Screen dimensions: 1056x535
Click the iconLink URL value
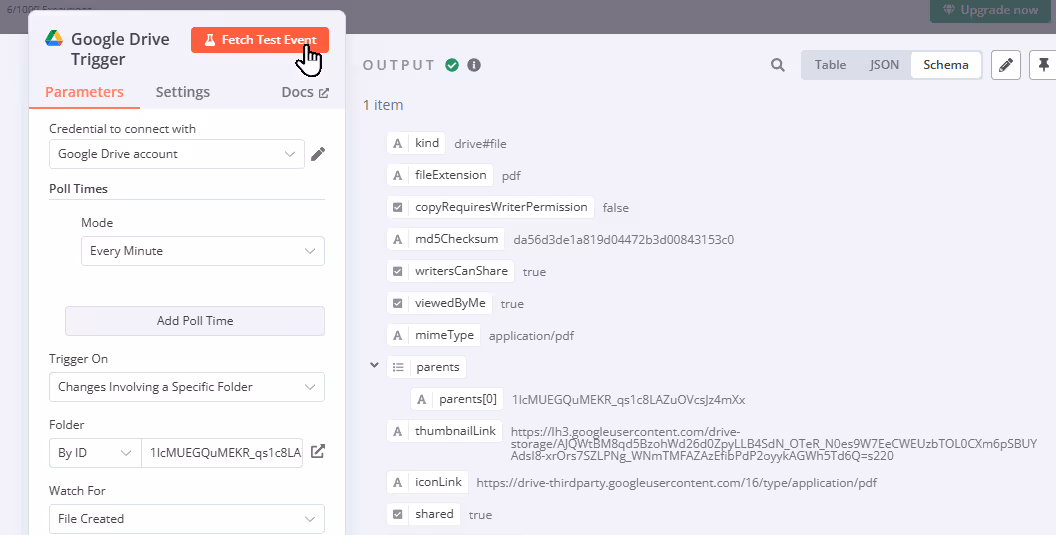pos(677,482)
